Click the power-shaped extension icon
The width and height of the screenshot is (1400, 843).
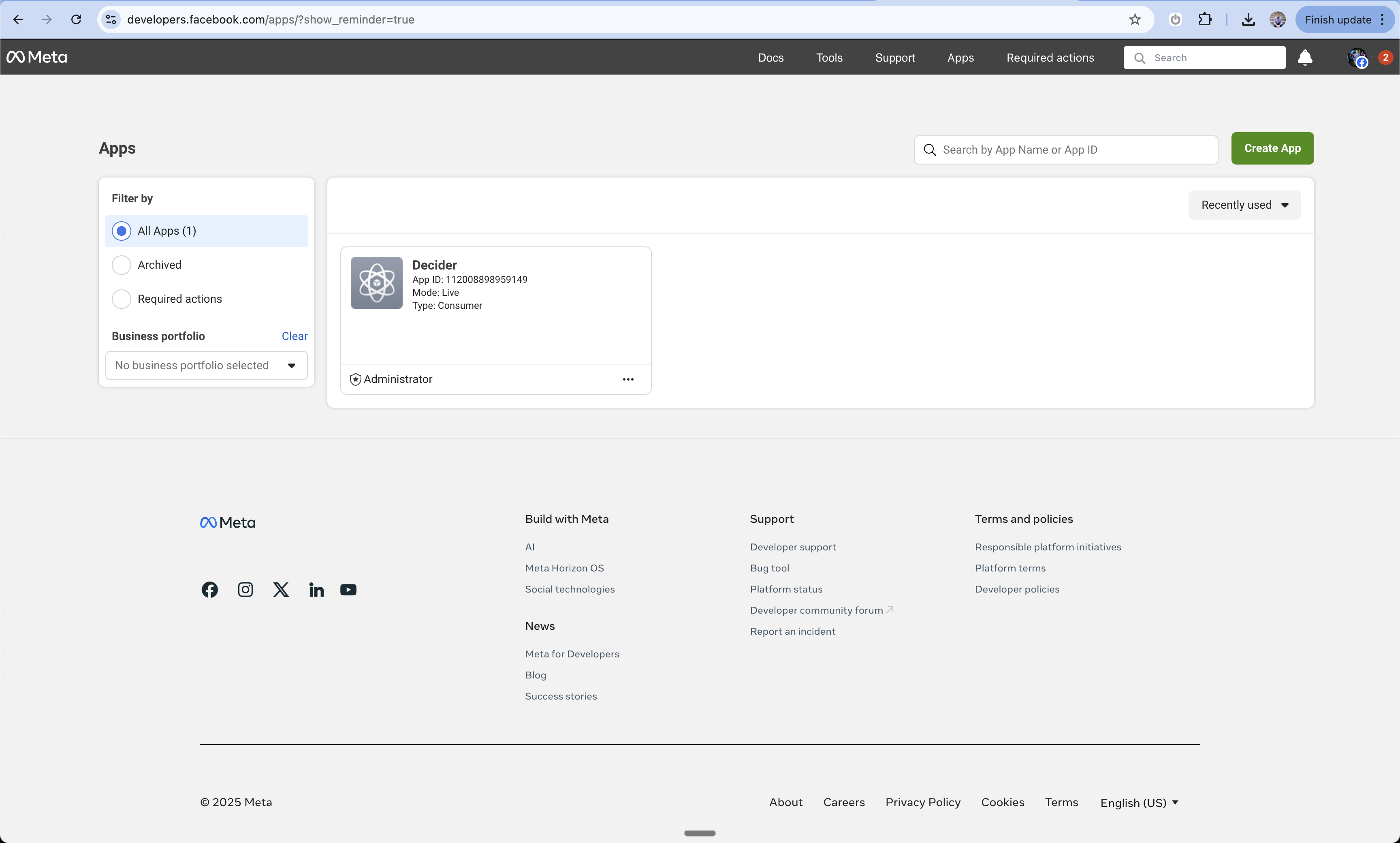(1175, 19)
